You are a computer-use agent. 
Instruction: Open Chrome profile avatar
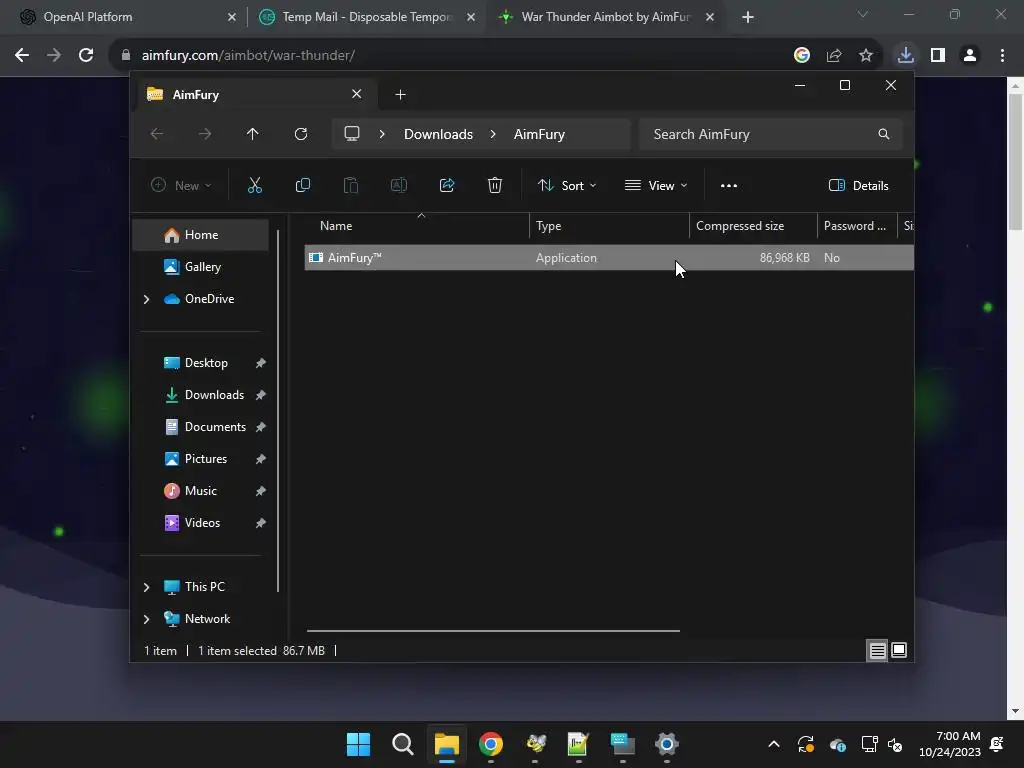coord(970,56)
